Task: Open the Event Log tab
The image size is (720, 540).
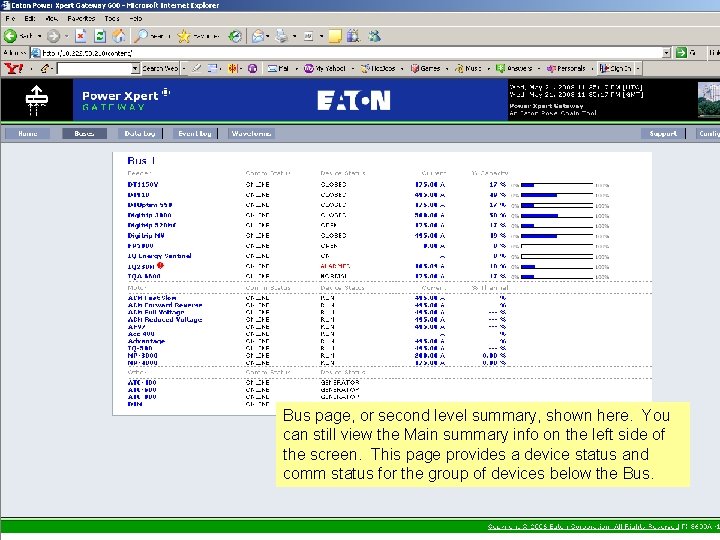Action: pyautogui.click(x=195, y=134)
